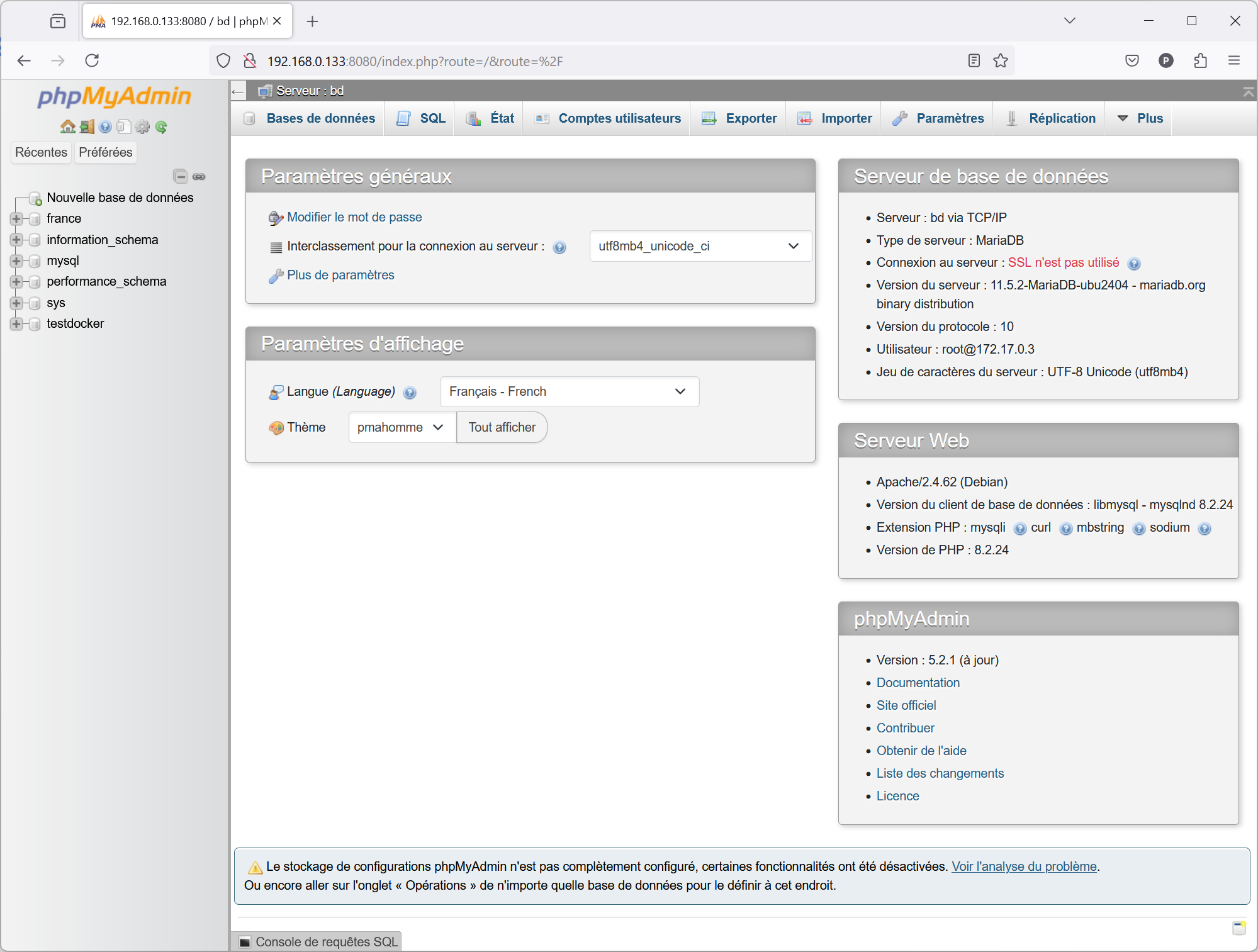This screenshot has height=952, width=1258.
Task: Click Plus de paramètres link
Action: (x=340, y=275)
